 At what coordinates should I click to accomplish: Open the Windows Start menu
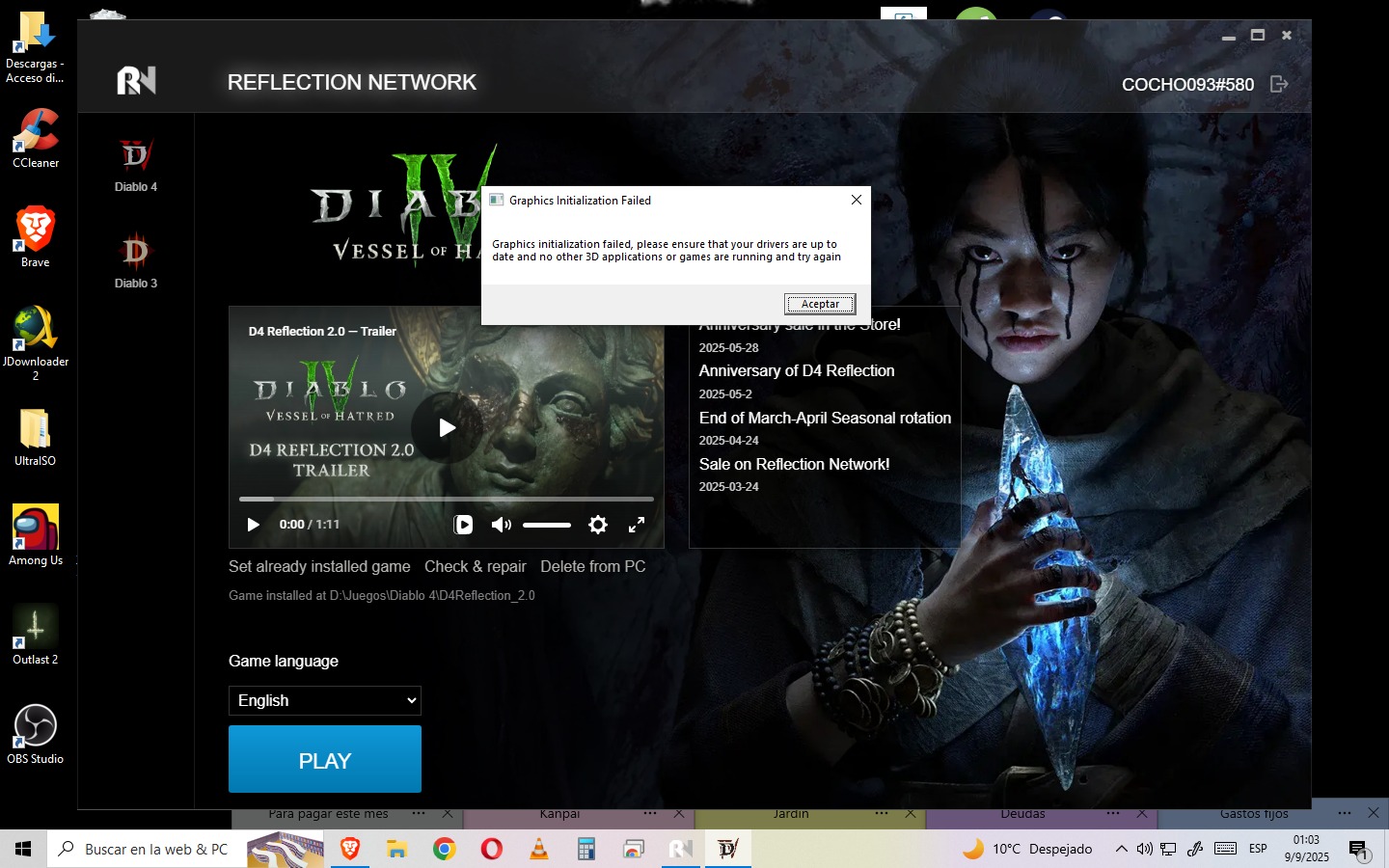(23, 849)
